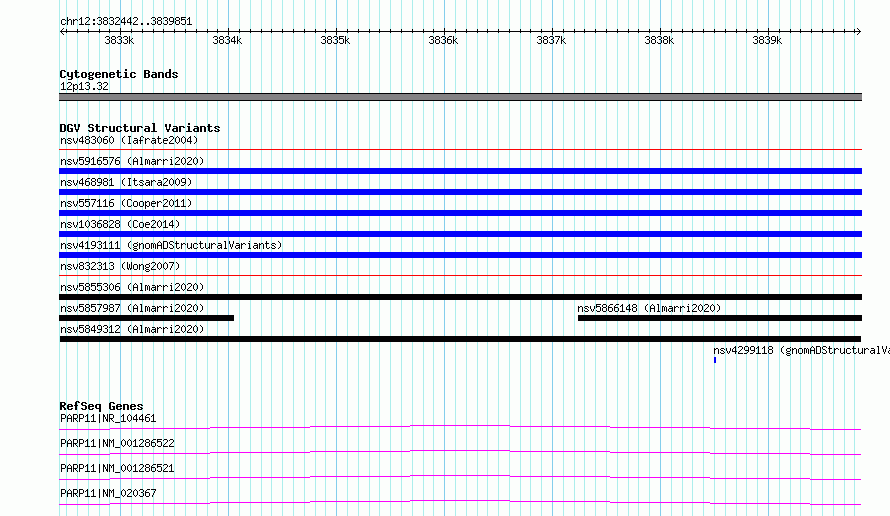This screenshot has height=516, width=890.
Task: Click the PARP11|NM_001286522 magenta transcript line
Action: point(460,452)
